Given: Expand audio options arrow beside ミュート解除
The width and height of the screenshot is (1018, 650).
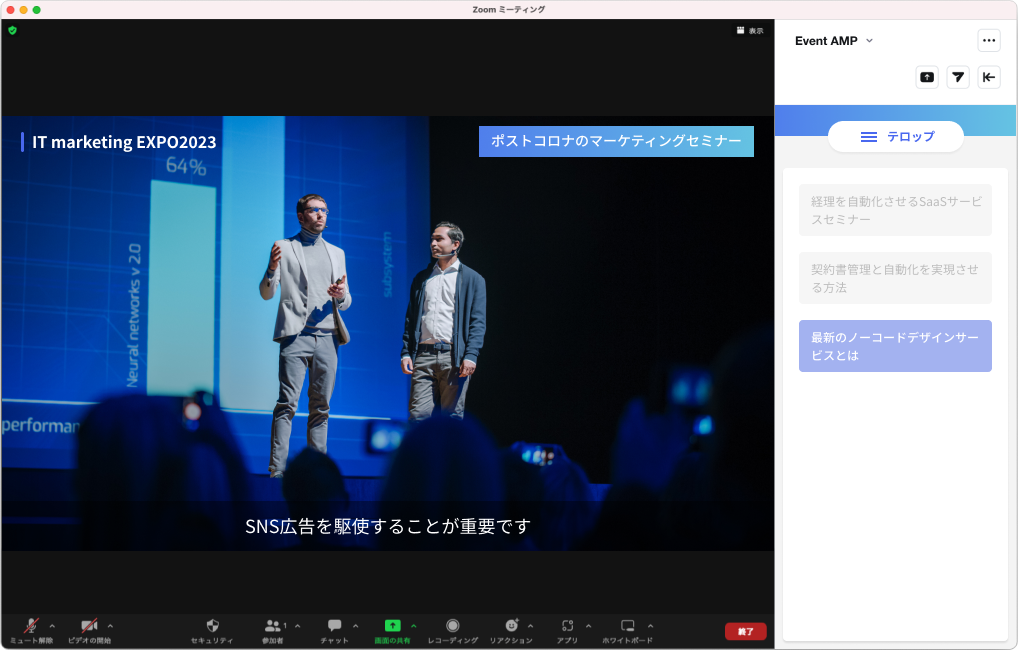Looking at the screenshot, I should coord(52,626).
